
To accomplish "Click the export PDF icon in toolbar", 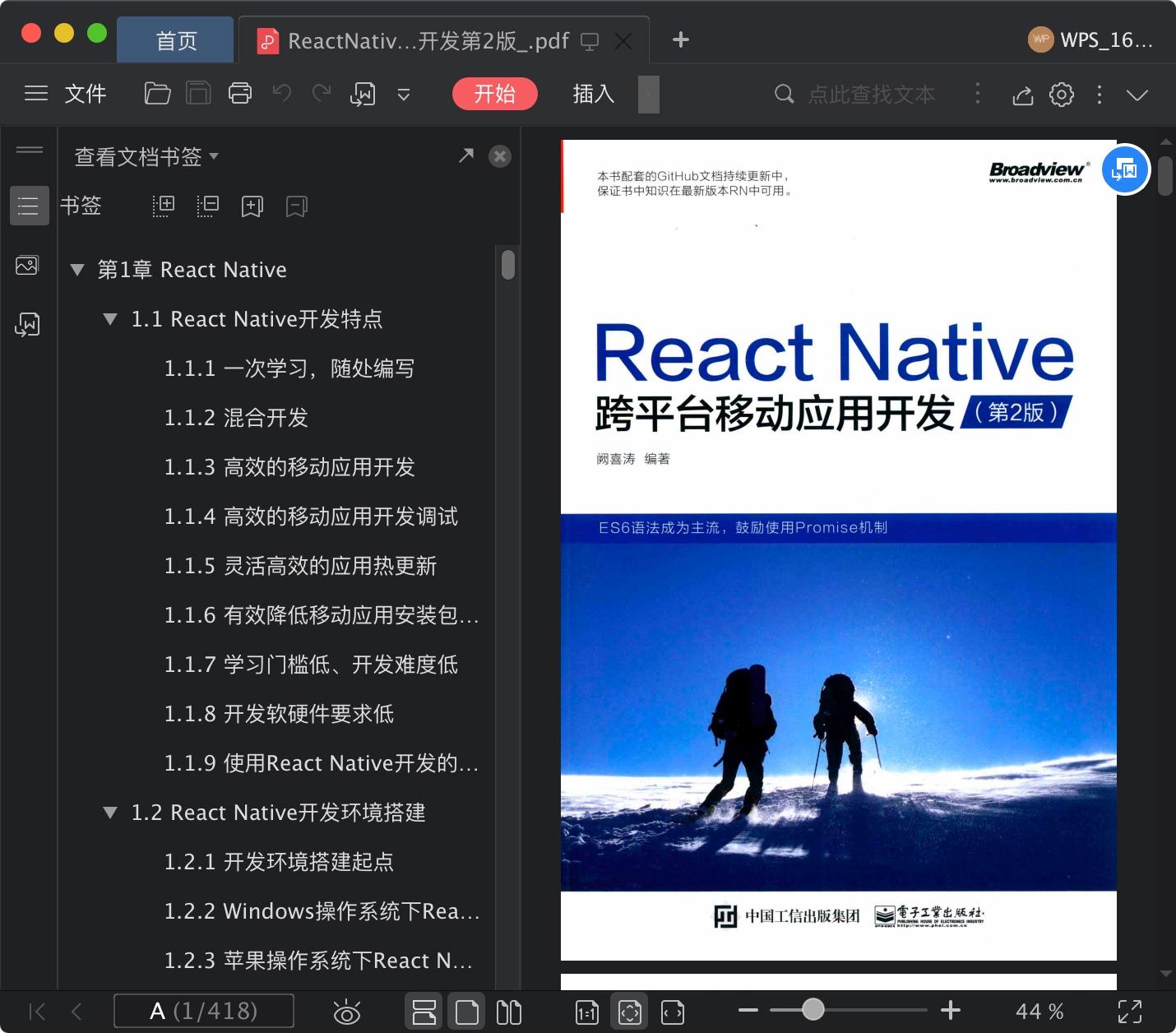I will click(x=363, y=94).
